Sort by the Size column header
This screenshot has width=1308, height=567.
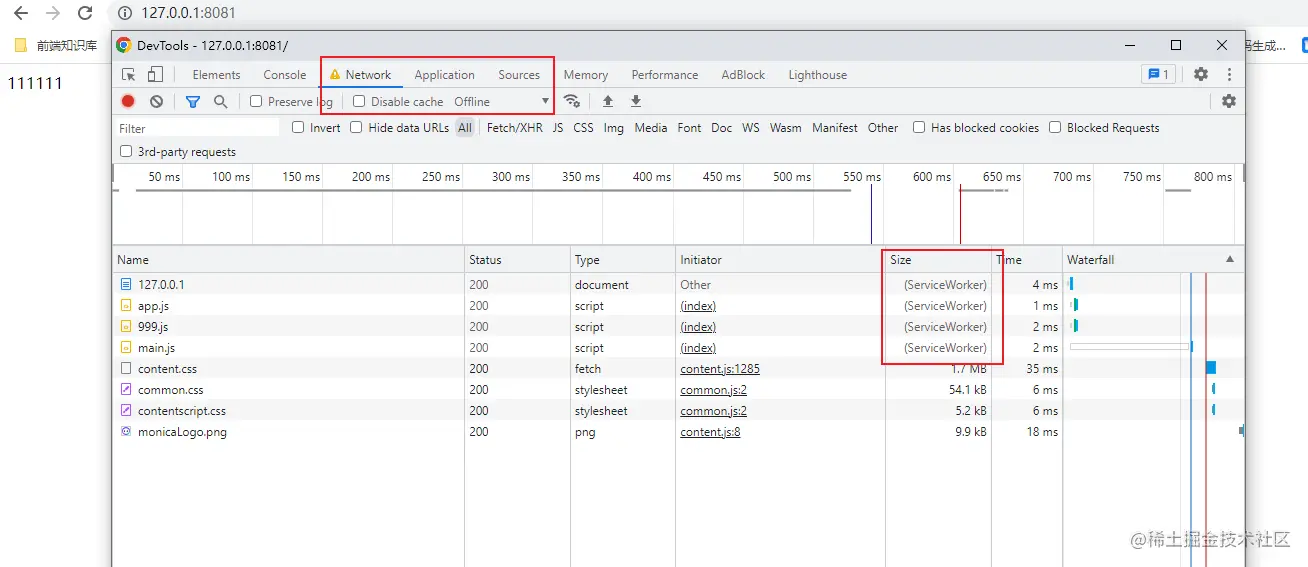pos(938,259)
